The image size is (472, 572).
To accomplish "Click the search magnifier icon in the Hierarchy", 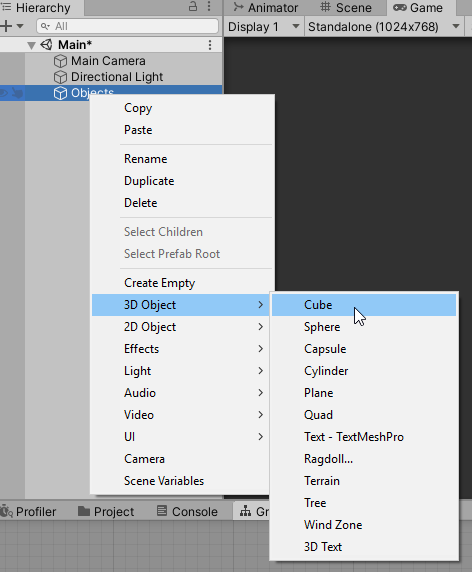I will (45, 26).
